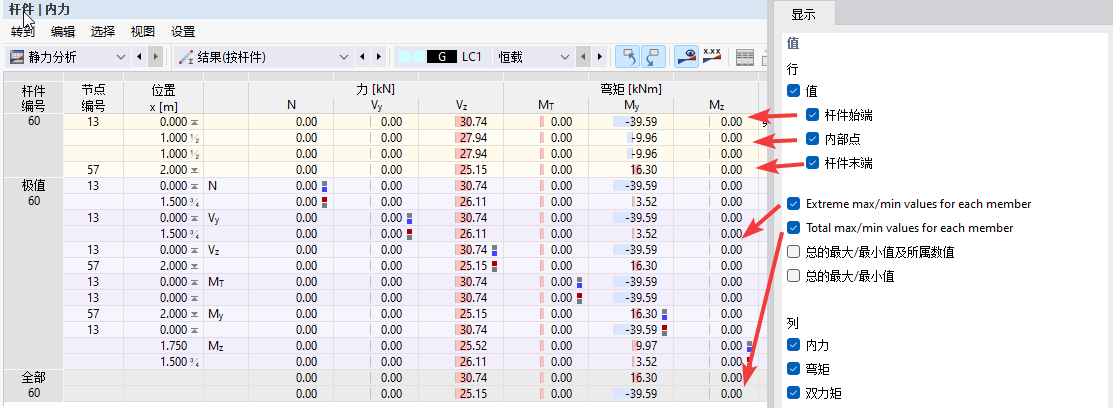Click the 力 [kN] group header
The image size is (1113, 408).
tap(375, 90)
